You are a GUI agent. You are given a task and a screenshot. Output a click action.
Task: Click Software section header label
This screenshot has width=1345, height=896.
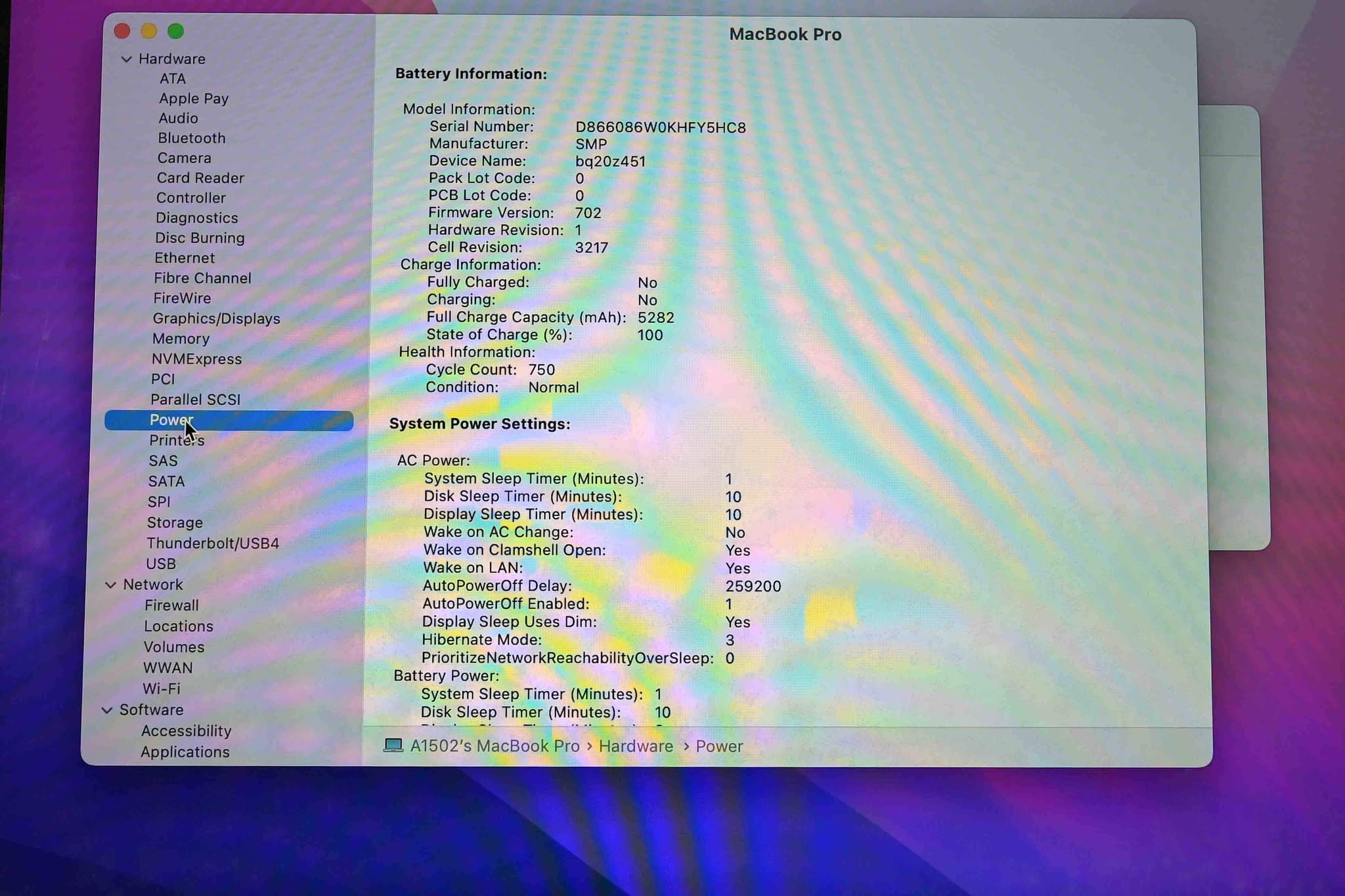point(152,710)
